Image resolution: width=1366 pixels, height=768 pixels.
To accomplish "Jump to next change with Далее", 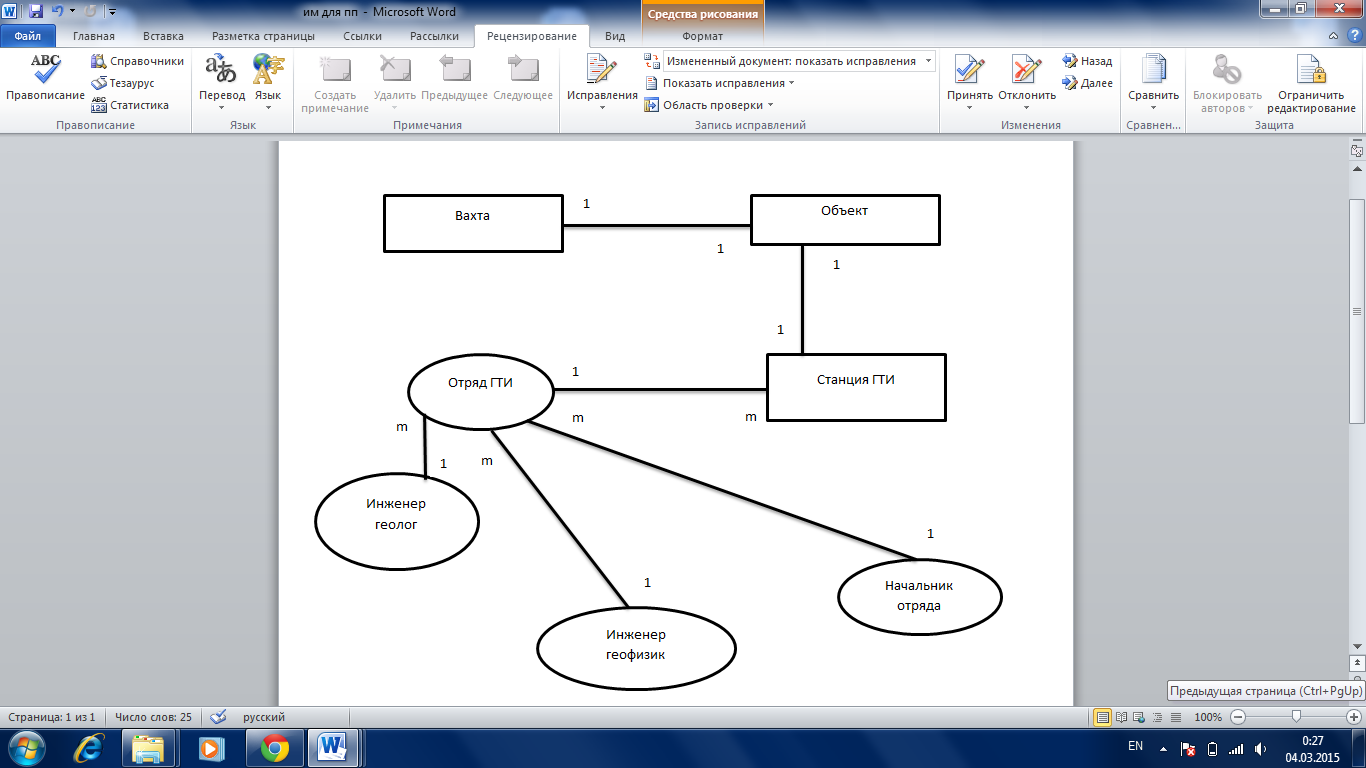I will click(x=1087, y=83).
